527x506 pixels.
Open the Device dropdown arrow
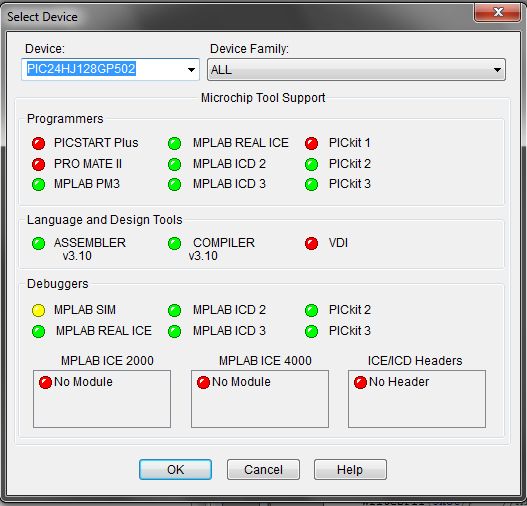pyautogui.click(x=191, y=70)
